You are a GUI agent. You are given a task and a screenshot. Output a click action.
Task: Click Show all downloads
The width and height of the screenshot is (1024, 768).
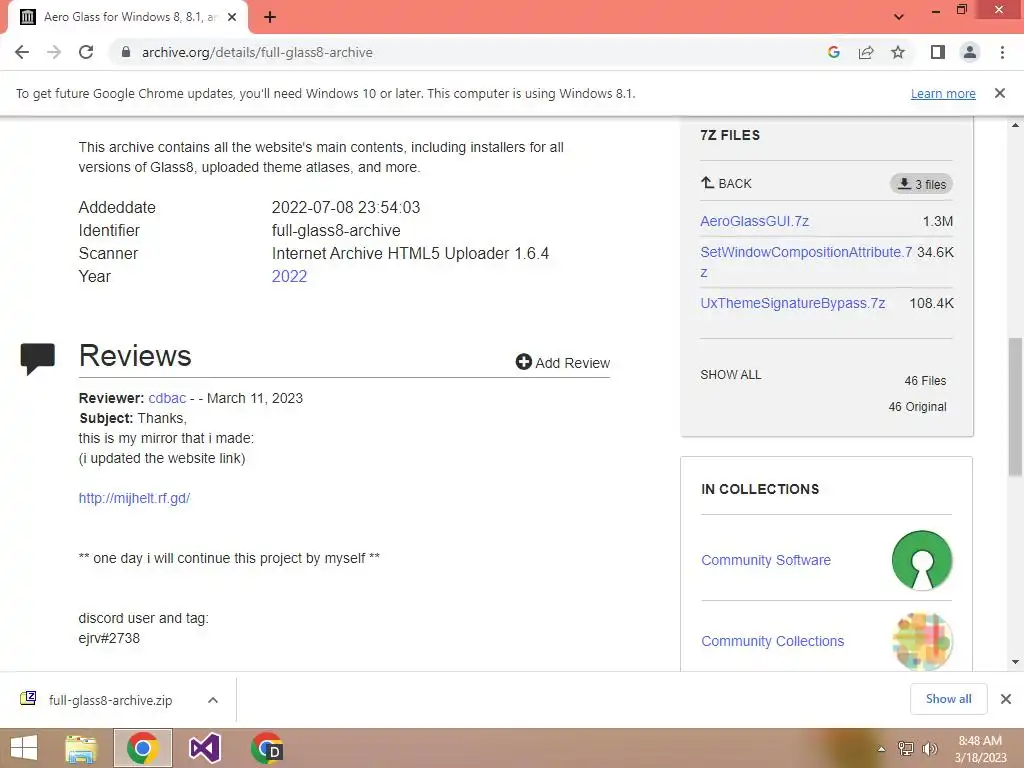(x=948, y=699)
